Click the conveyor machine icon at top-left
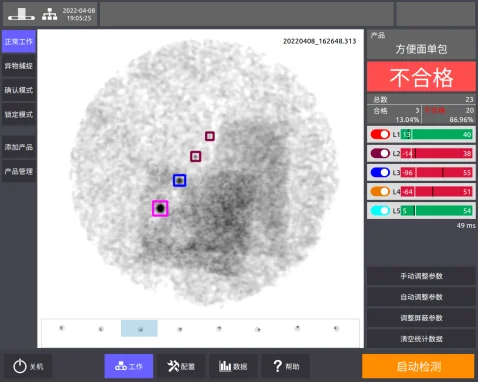The image size is (479, 382). pos(21,14)
